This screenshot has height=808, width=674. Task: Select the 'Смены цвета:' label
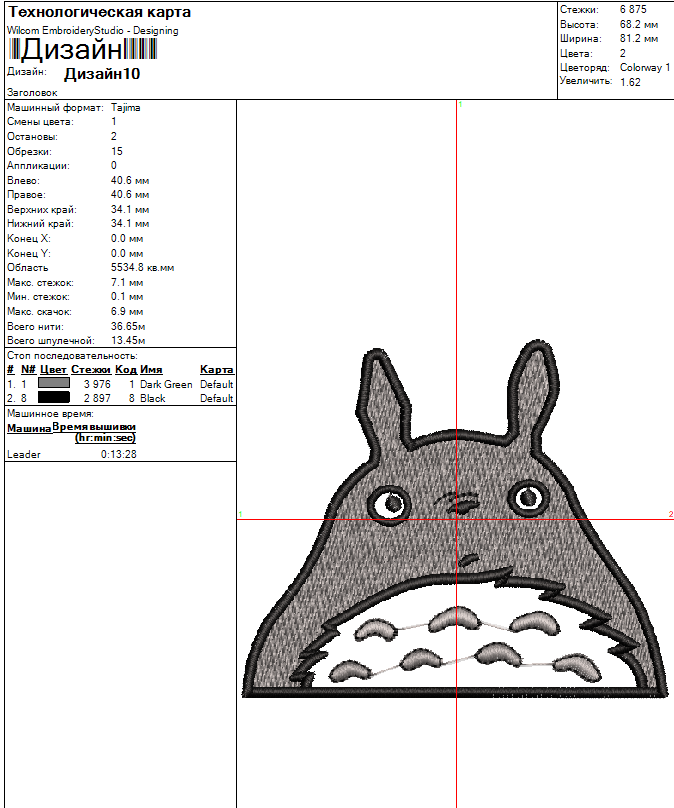(40, 122)
